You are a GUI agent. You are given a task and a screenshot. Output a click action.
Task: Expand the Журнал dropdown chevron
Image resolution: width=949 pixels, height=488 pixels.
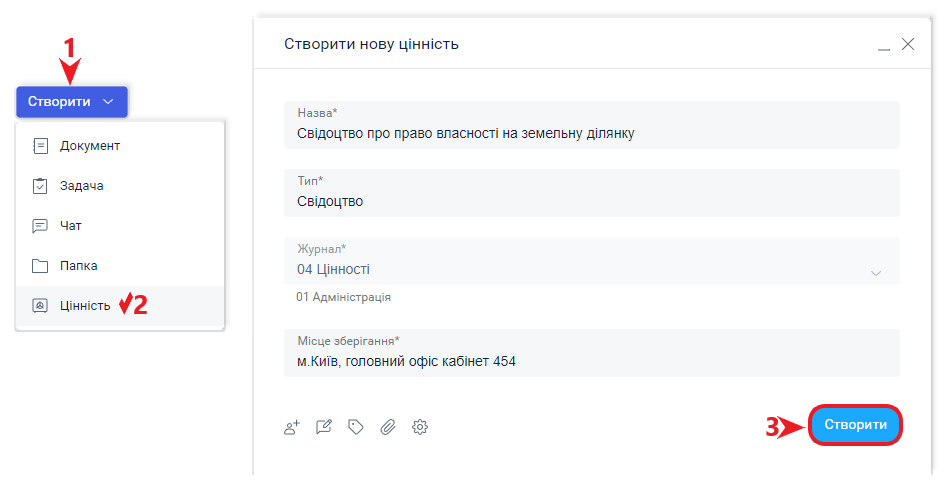click(876, 273)
